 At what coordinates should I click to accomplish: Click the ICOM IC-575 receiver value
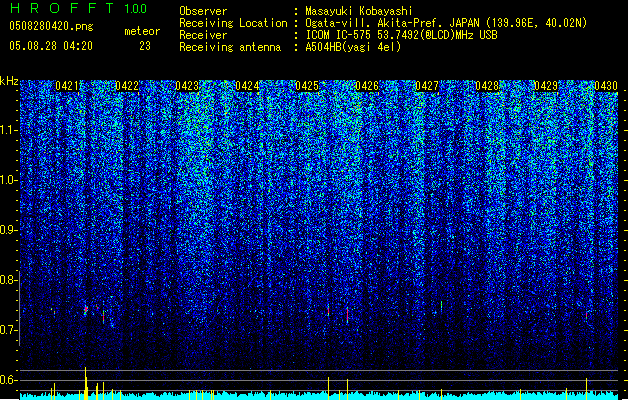(x=401, y=35)
